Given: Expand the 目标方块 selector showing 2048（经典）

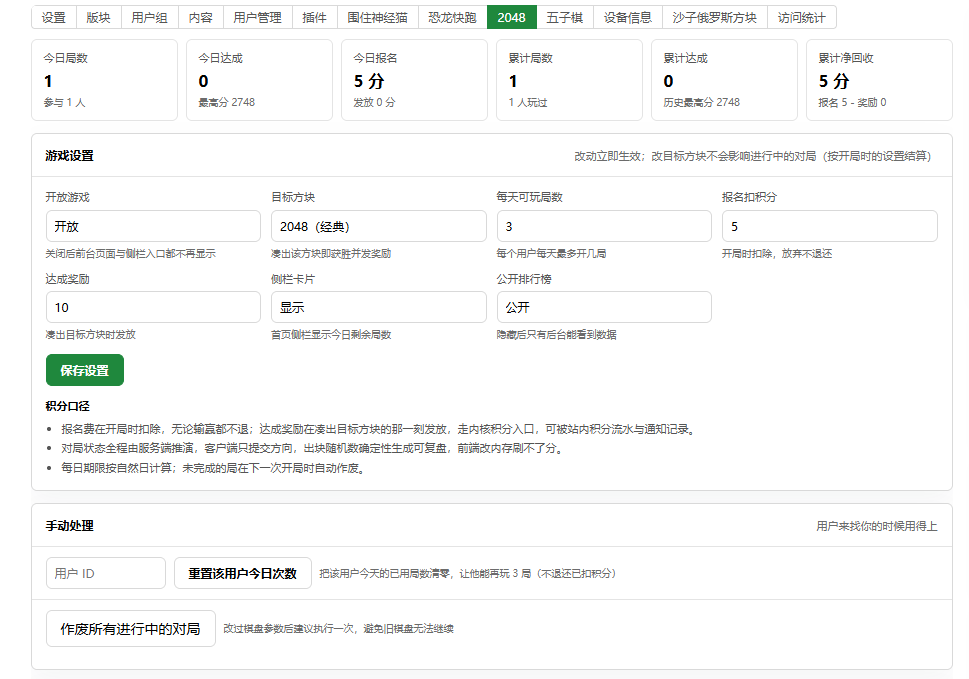Looking at the screenshot, I should coord(379,226).
